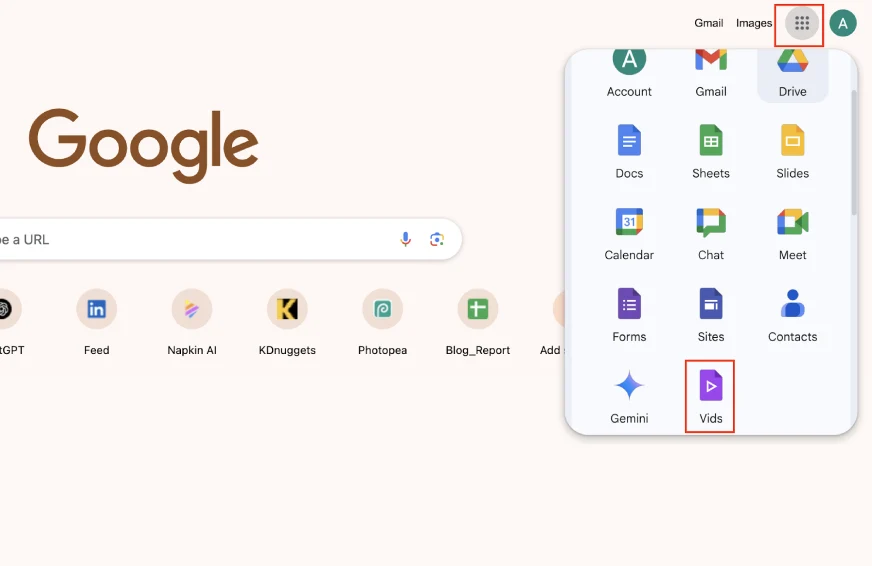Search by image with Google Lens
The image size is (872, 566).
[437, 239]
